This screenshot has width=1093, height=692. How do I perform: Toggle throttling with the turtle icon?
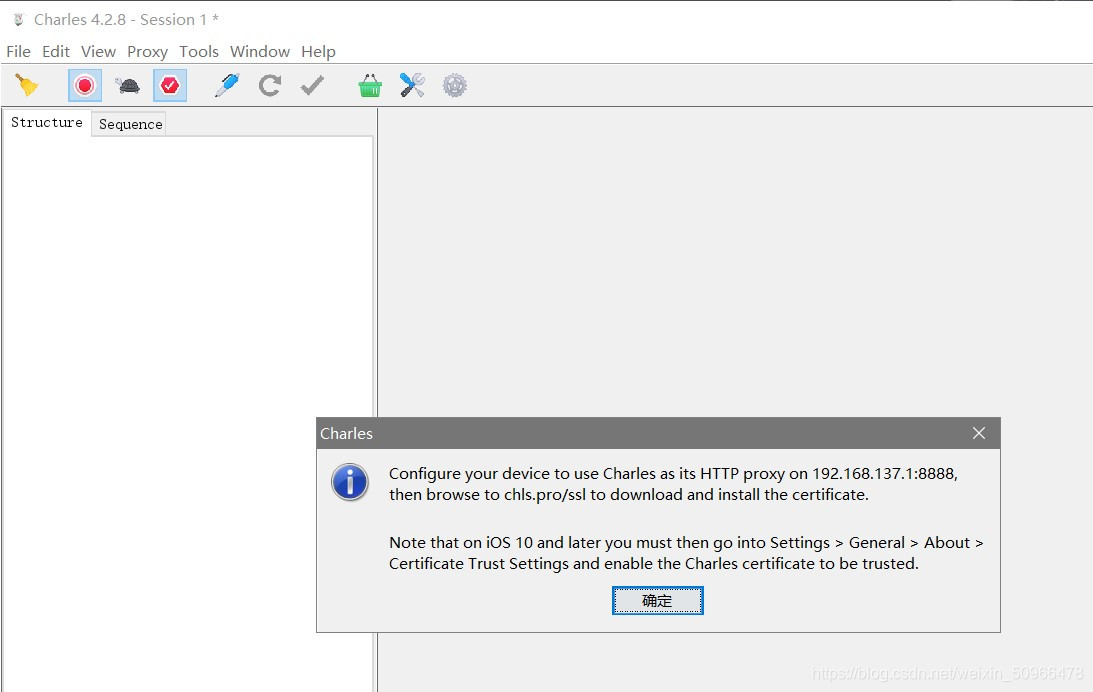pyautogui.click(x=128, y=86)
